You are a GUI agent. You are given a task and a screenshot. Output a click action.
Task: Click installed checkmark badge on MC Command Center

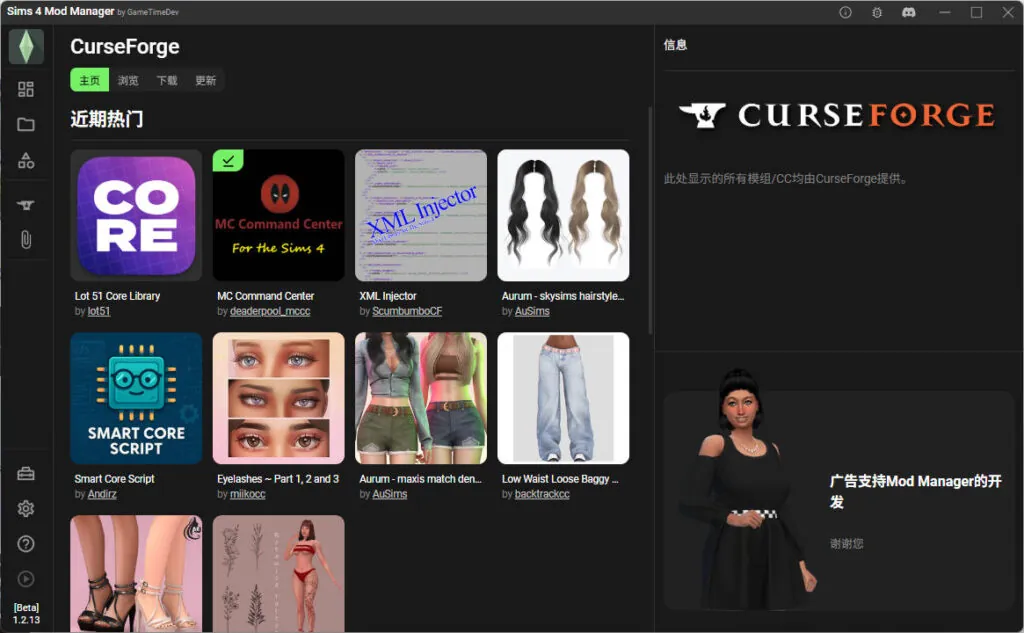point(228,160)
